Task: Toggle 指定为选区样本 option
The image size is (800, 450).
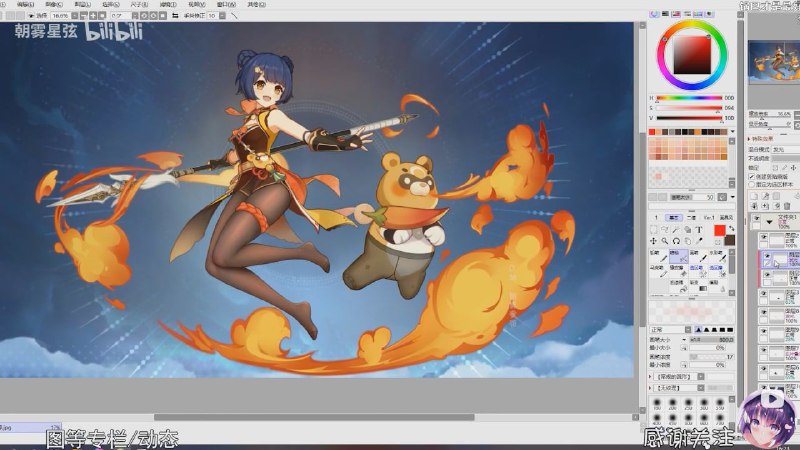Action: click(752, 184)
